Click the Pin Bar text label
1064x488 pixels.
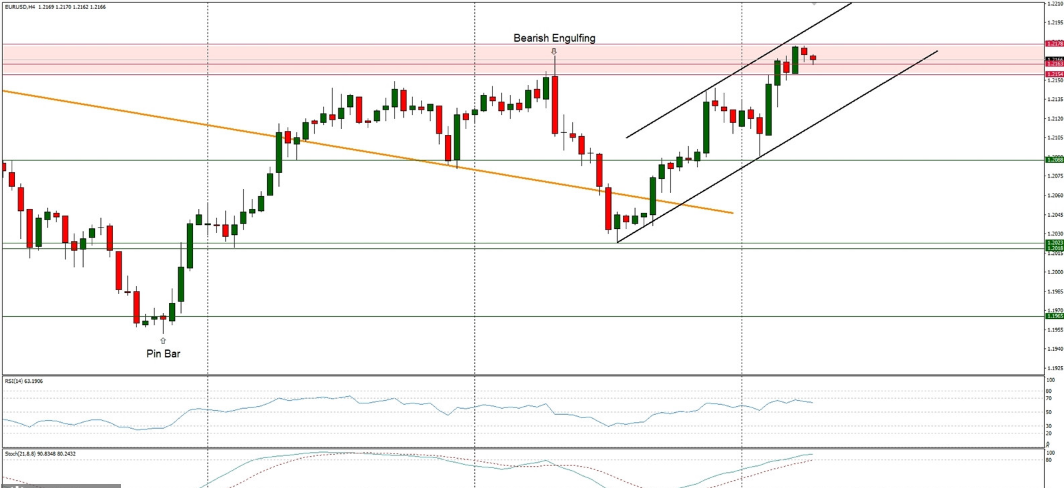click(x=163, y=353)
